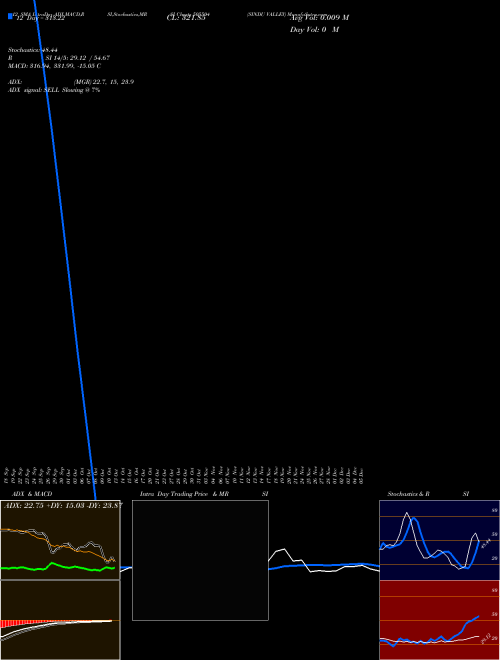Select 'ADX: 22.75 +DY: 15.03 -DY: 23.87' header
This screenshot has height=660, width=500.
[x=63, y=506]
